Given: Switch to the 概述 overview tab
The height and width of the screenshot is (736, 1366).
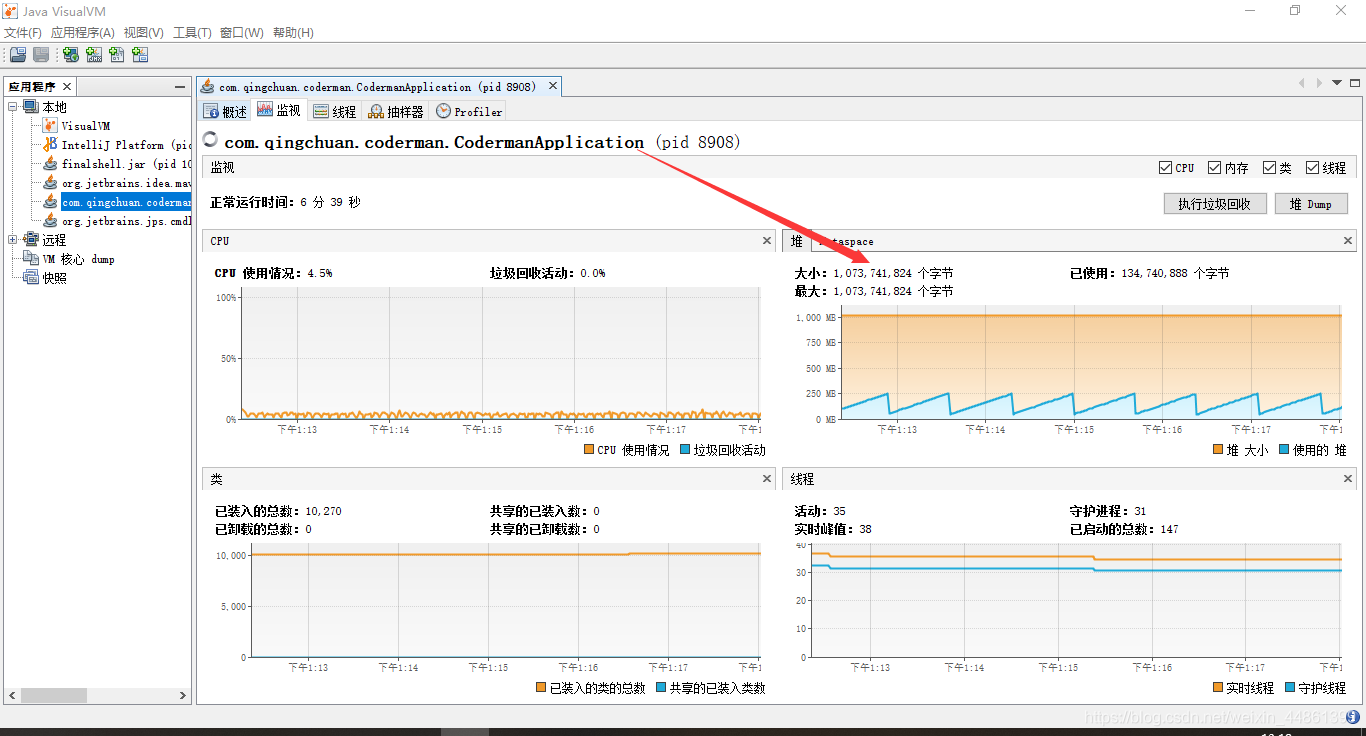Looking at the screenshot, I should (x=225, y=111).
